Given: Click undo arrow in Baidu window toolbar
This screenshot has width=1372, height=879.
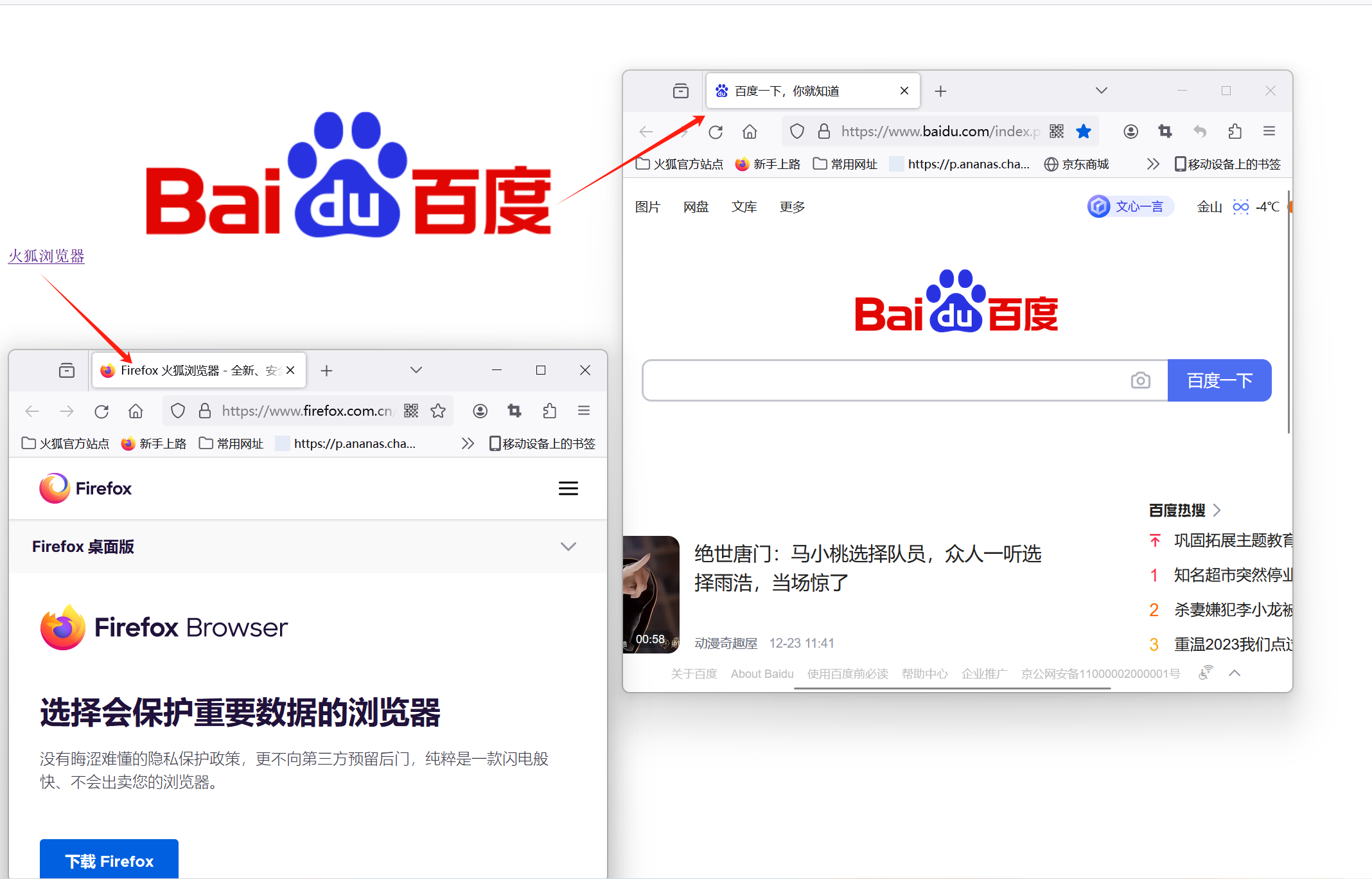Looking at the screenshot, I should pos(1200,132).
